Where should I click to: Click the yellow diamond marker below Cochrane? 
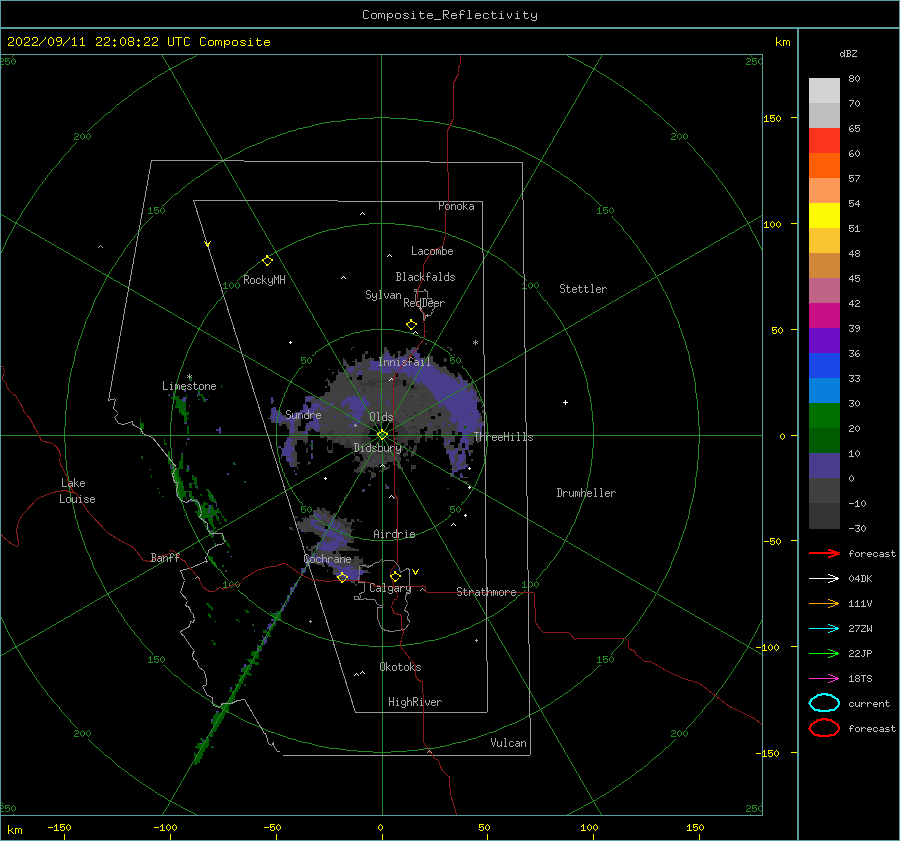click(x=342, y=577)
